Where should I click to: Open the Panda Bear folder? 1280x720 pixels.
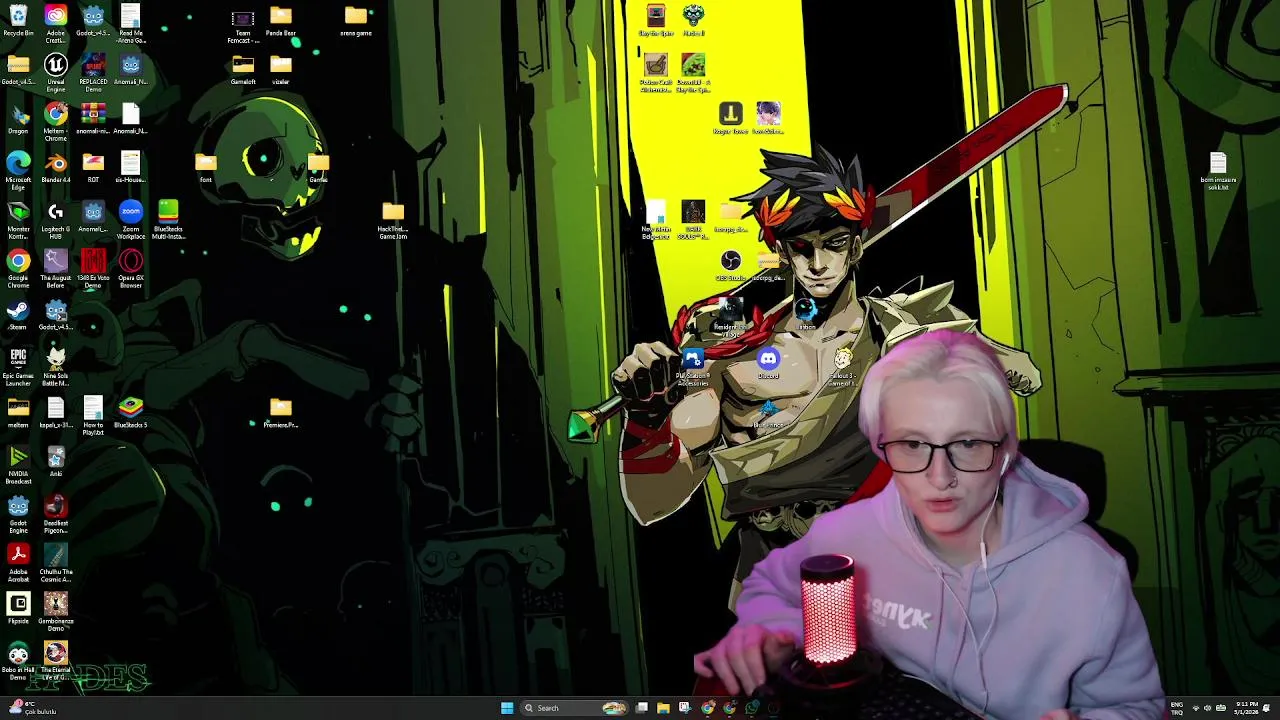(281, 20)
